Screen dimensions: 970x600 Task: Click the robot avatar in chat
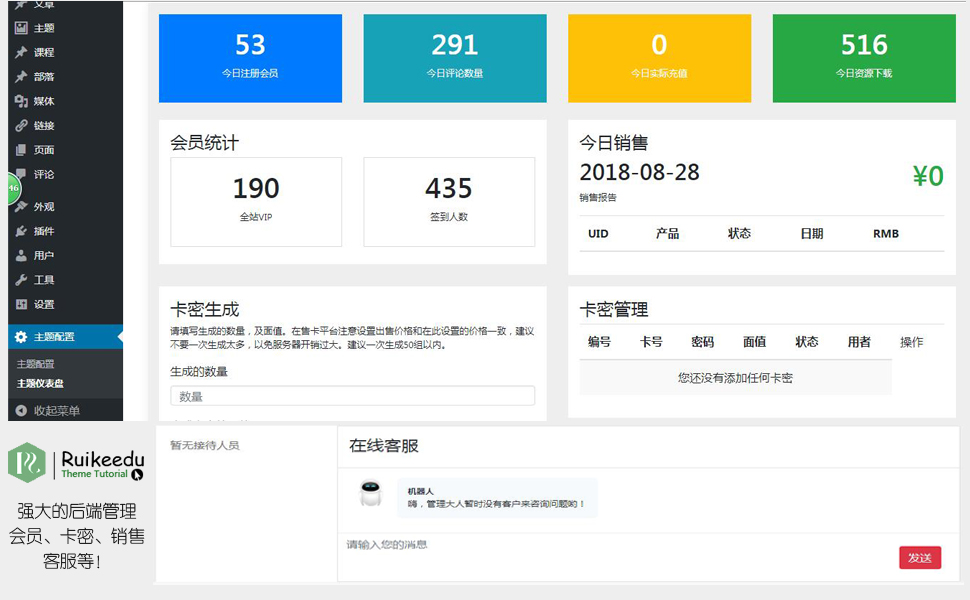(x=371, y=494)
